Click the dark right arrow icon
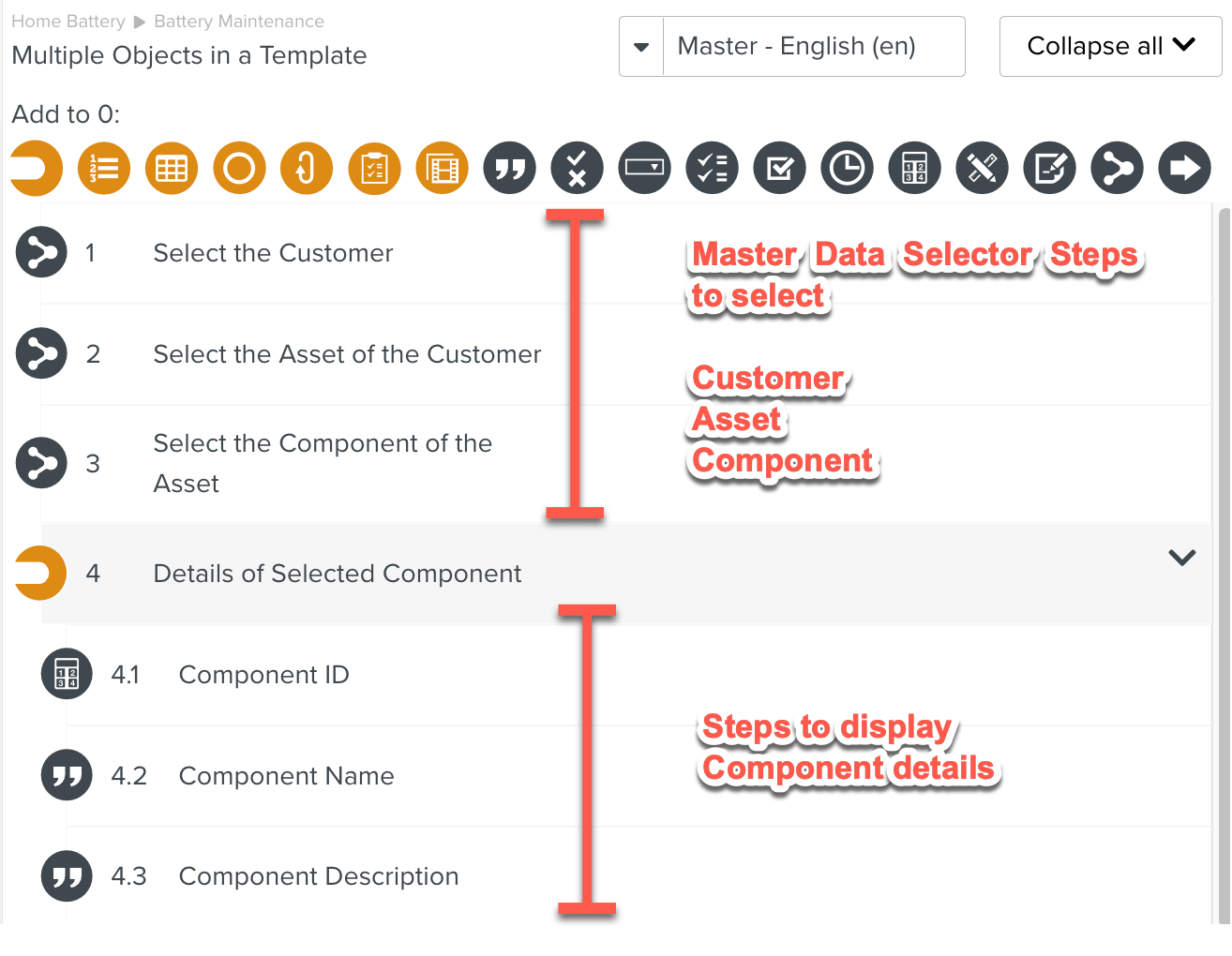1232x956 pixels. (1184, 169)
